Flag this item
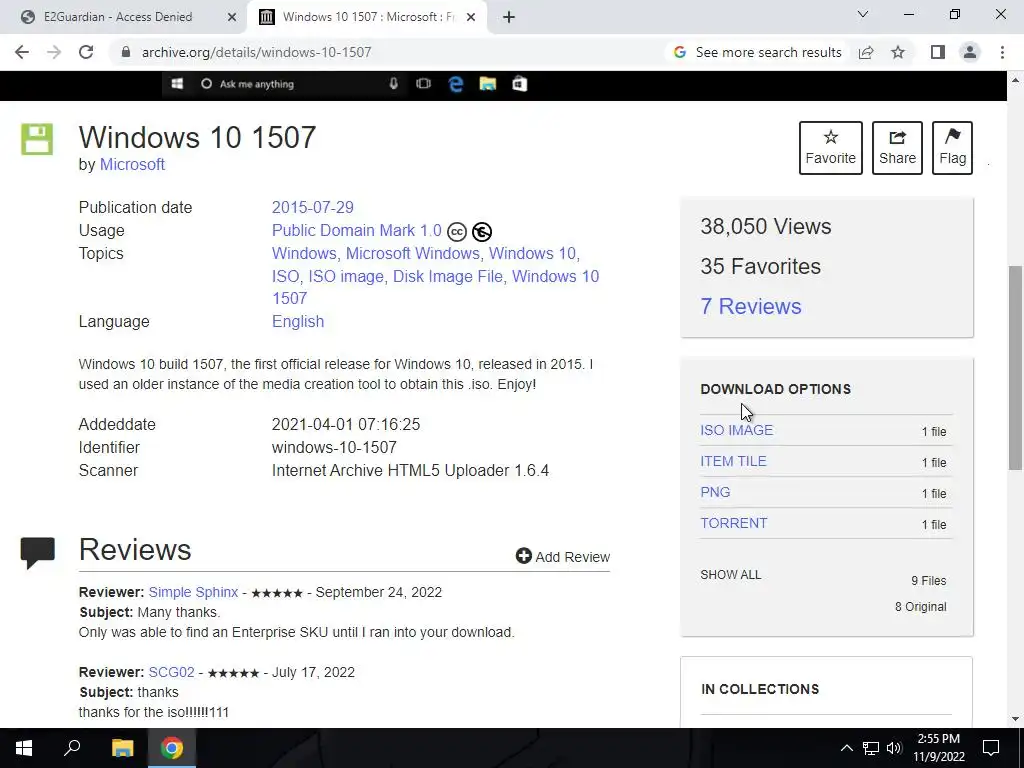The width and height of the screenshot is (1024, 768). [952, 148]
